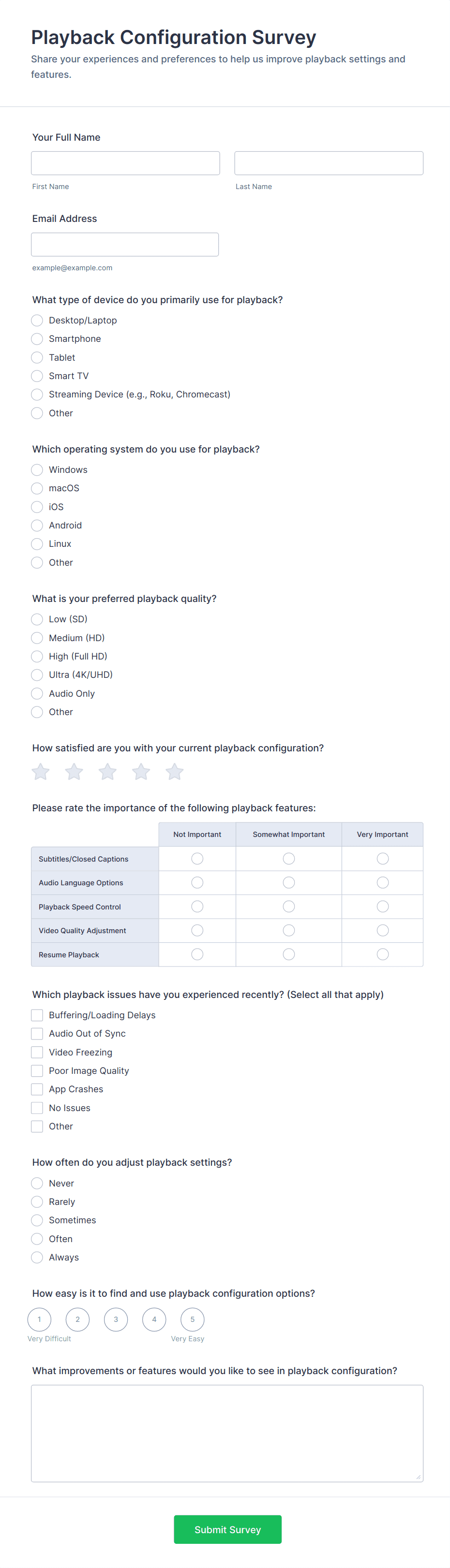Pick ease rating 5 Very Easy
The image size is (450, 1568).
(193, 1319)
